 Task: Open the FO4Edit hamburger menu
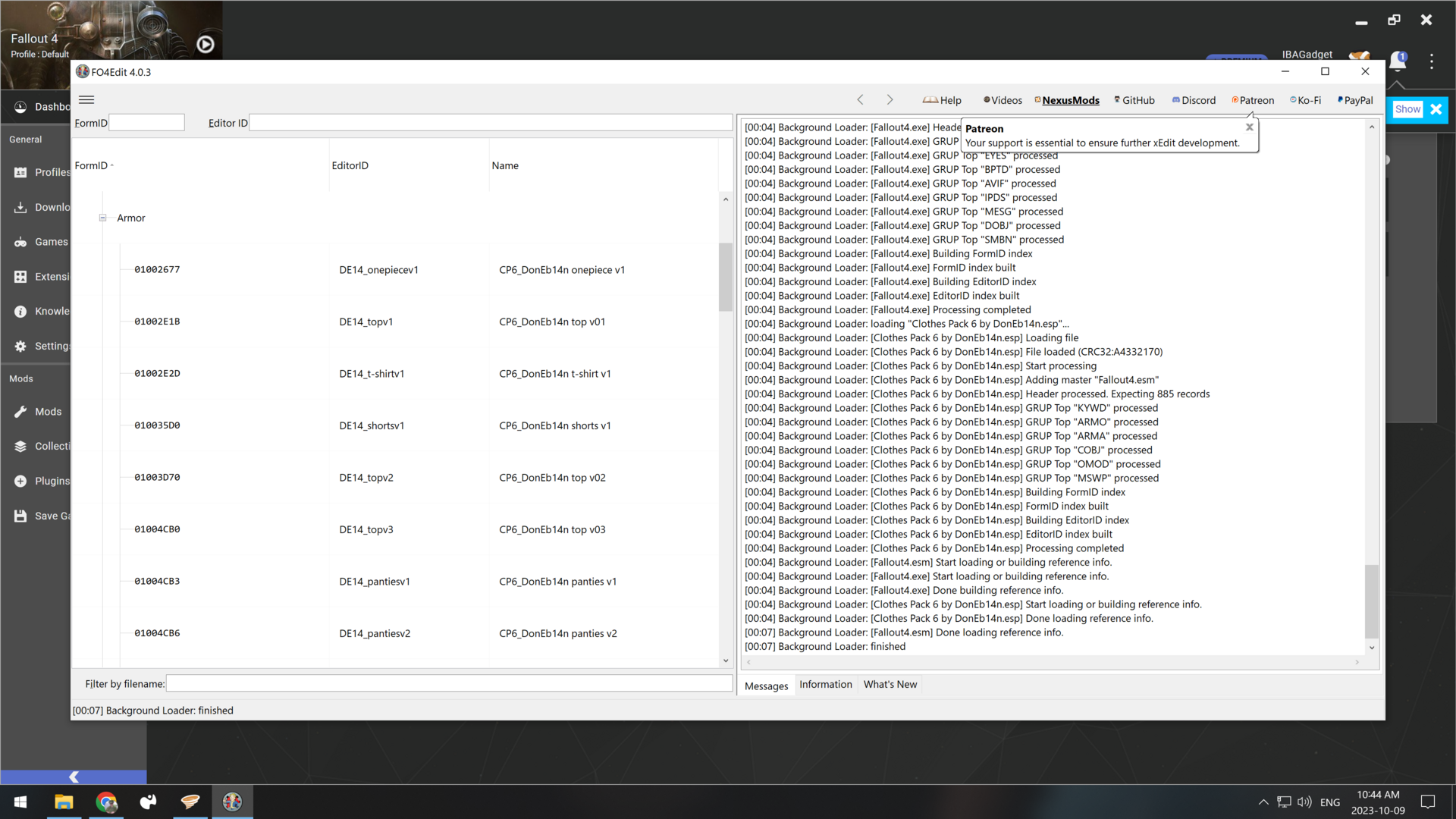point(86,99)
